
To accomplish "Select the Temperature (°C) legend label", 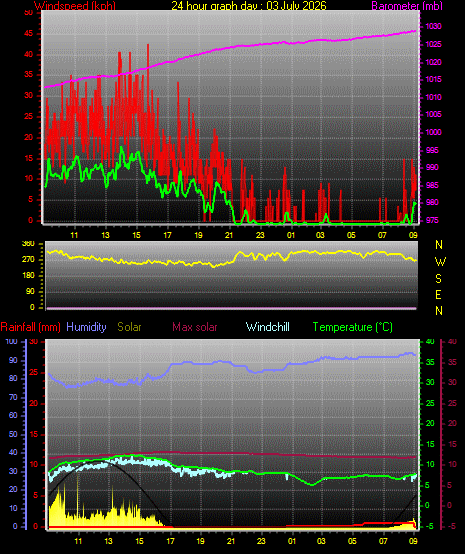I will (x=353, y=327).
